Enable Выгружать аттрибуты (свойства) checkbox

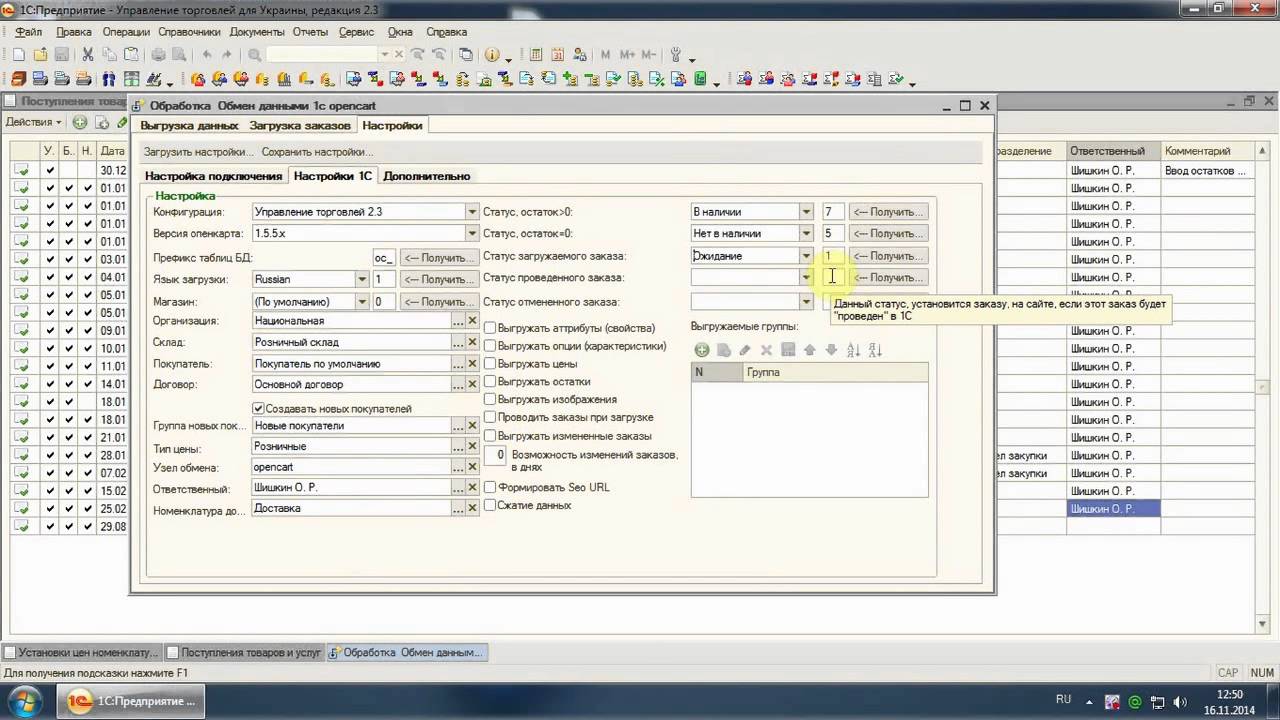pos(490,328)
